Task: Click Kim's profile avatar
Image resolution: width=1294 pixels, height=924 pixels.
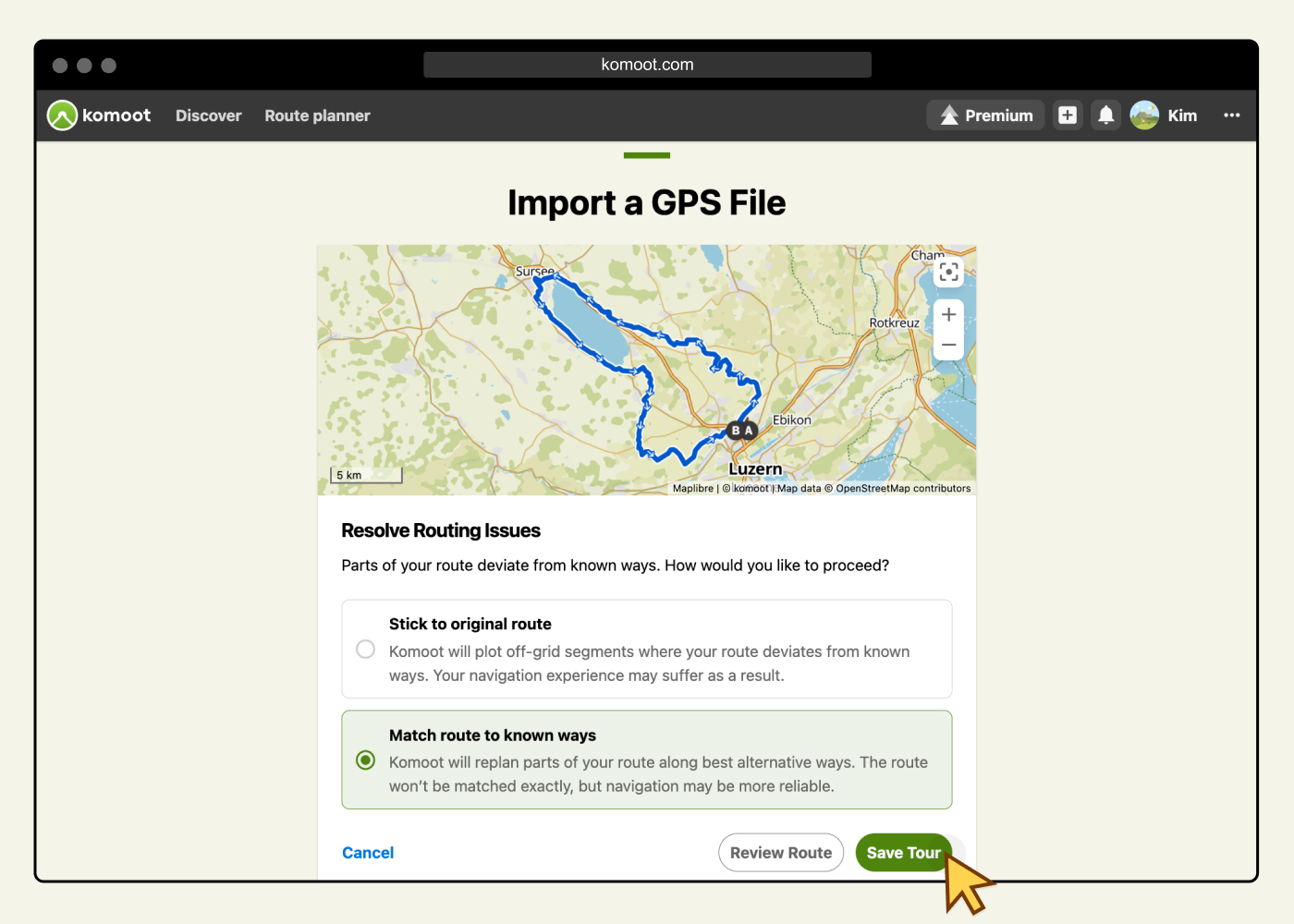Action: pos(1144,115)
